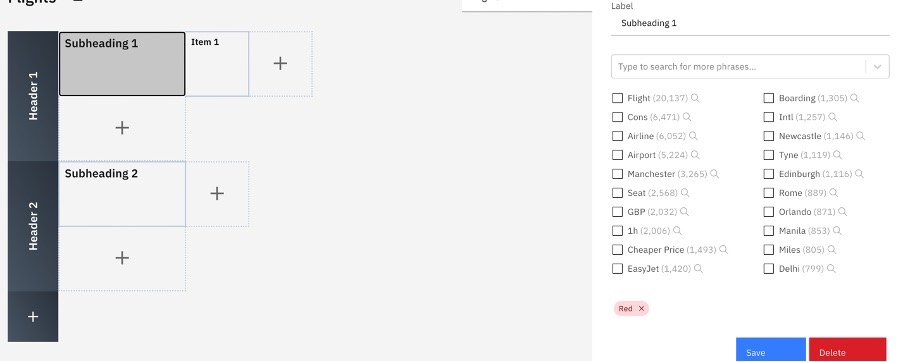Enable the Cheaper Price checkbox
The width and height of the screenshot is (904, 362).
(x=617, y=250)
